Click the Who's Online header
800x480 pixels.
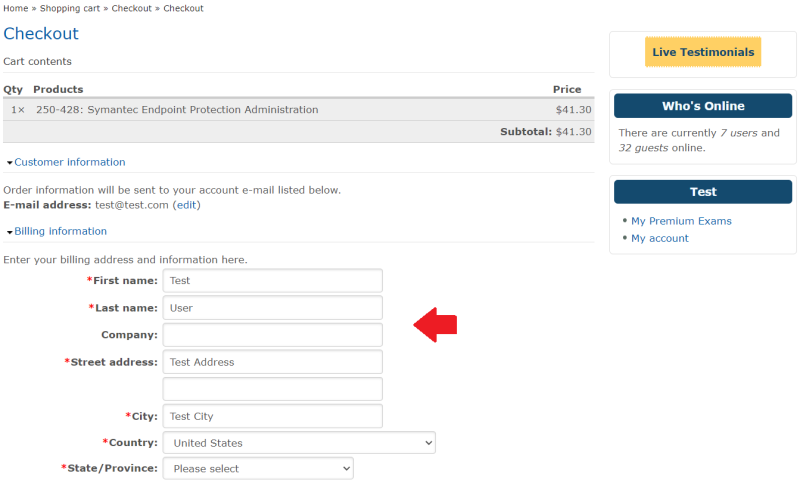[703, 106]
